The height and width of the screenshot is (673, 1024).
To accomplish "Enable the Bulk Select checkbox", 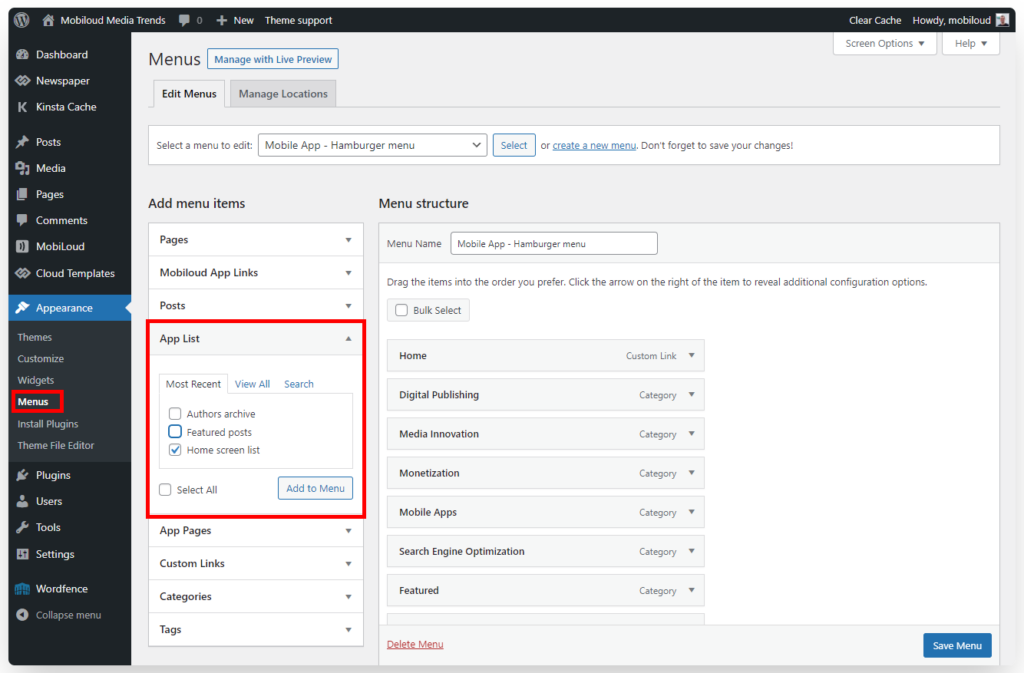I will pos(401,310).
